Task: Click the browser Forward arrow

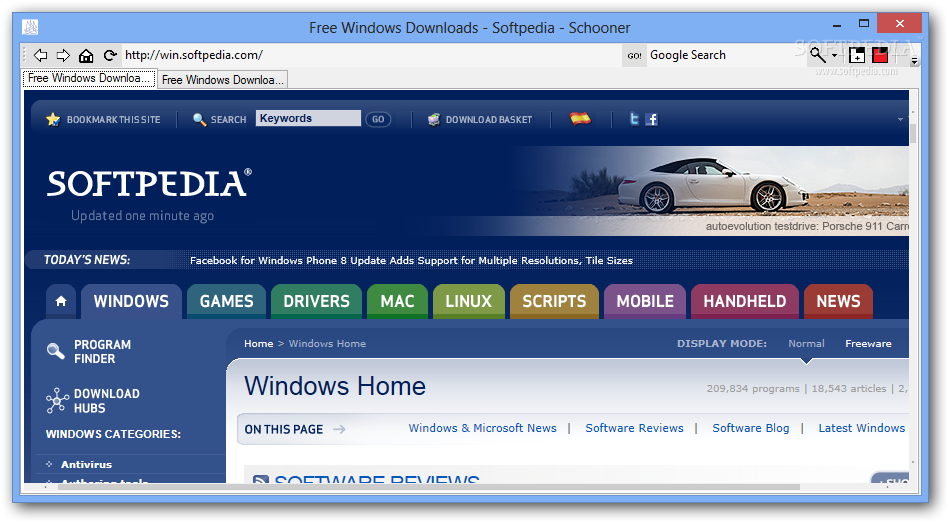Action: (x=63, y=56)
